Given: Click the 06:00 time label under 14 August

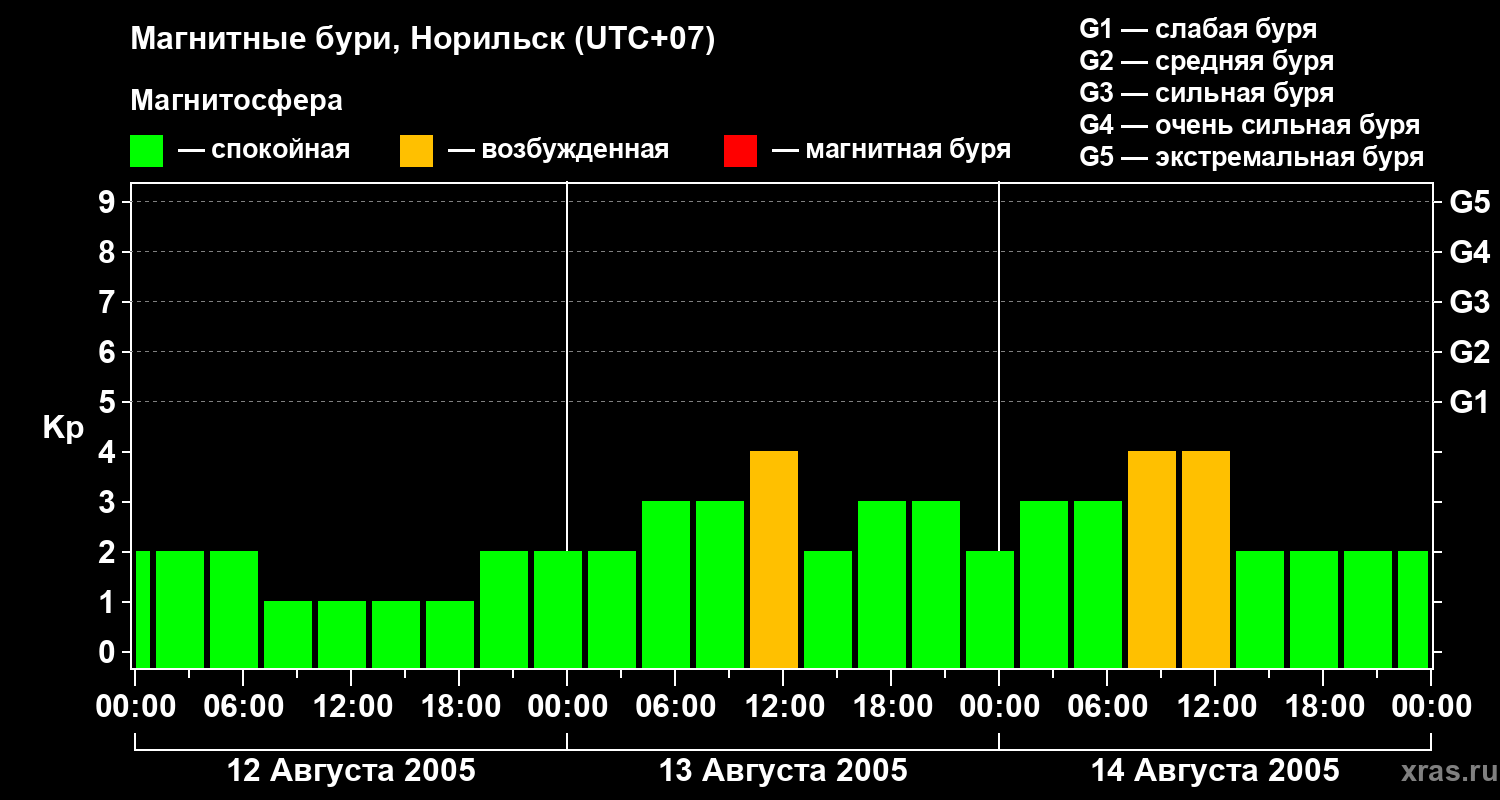Looking at the screenshot, I should pos(1107,707).
